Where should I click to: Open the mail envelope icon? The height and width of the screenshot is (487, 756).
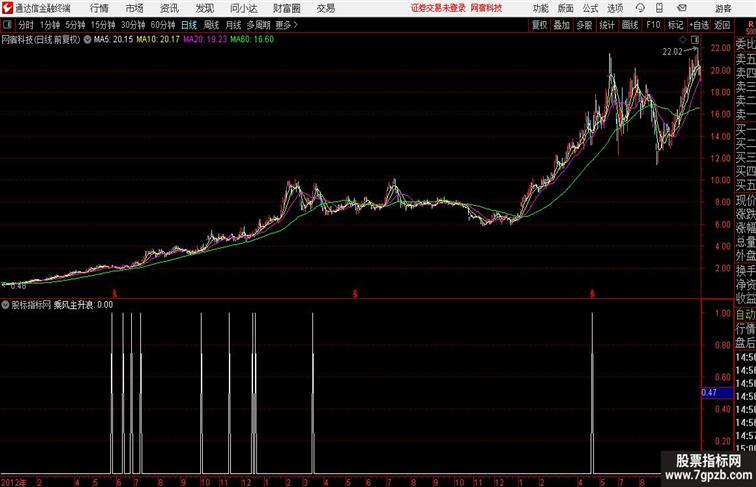[682, 8]
